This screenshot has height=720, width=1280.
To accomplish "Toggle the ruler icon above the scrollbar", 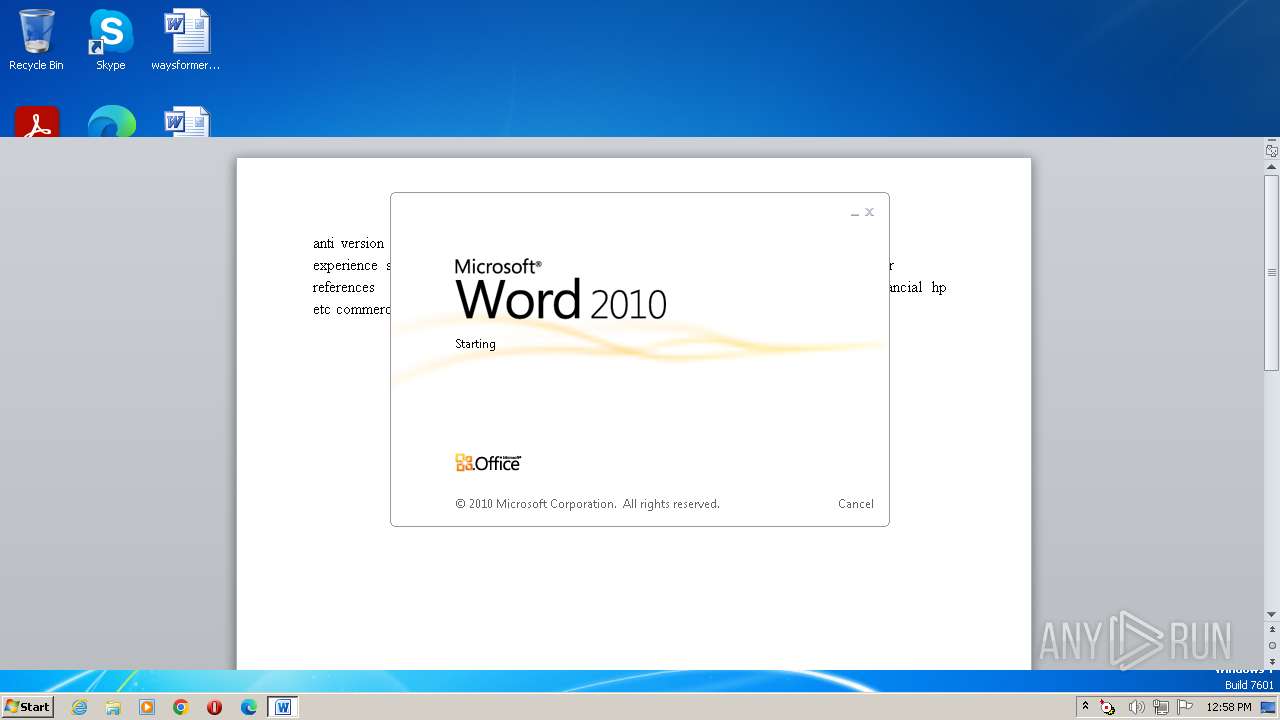I will tap(1272, 151).
